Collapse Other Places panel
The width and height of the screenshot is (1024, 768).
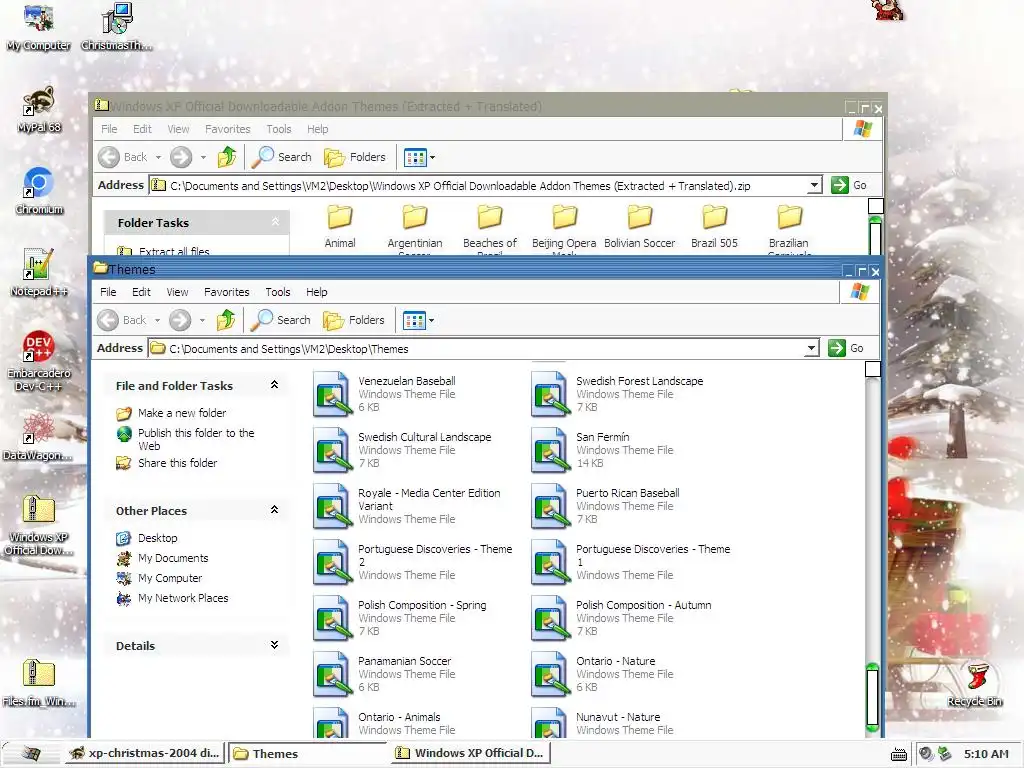pyautogui.click(x=274, y=510)
